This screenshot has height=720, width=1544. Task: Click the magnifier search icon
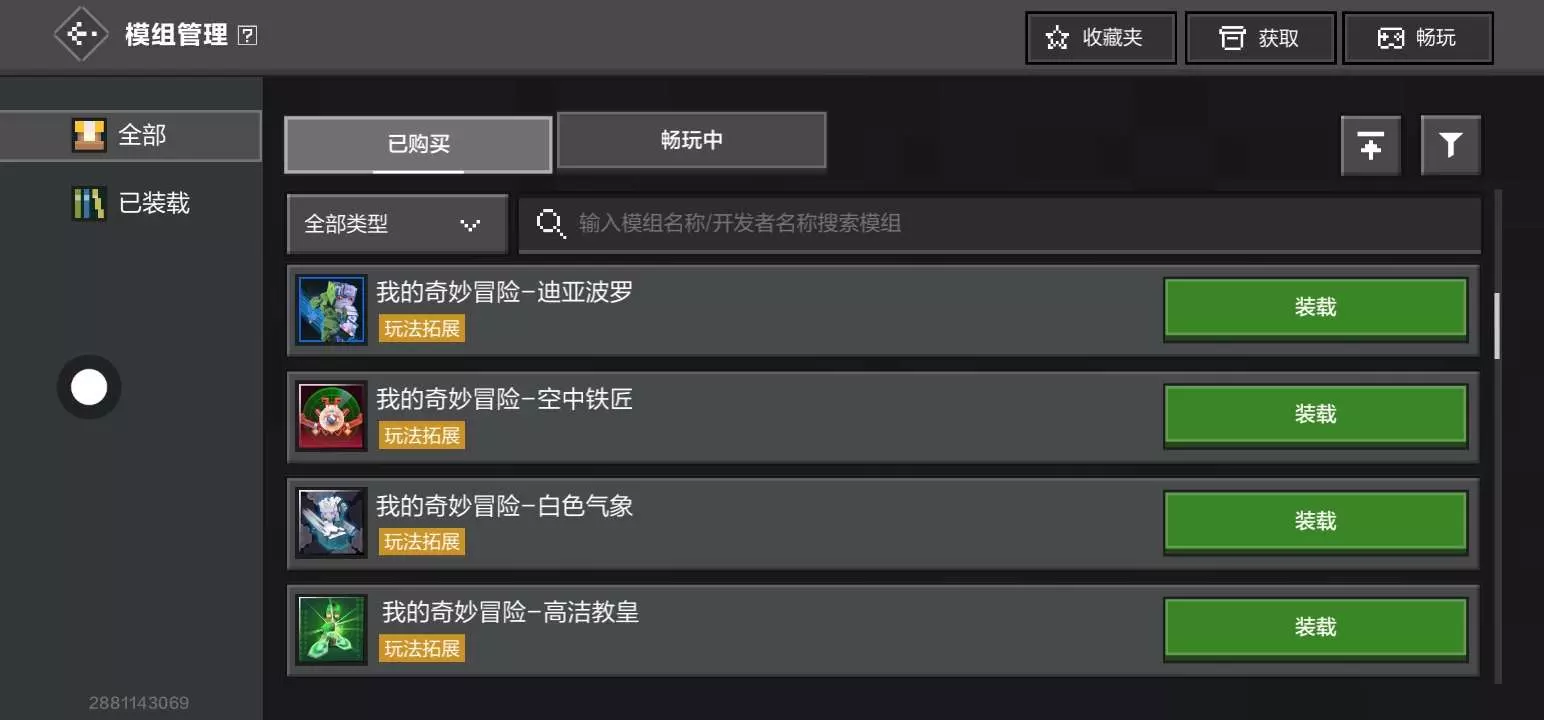coord(551,223)
